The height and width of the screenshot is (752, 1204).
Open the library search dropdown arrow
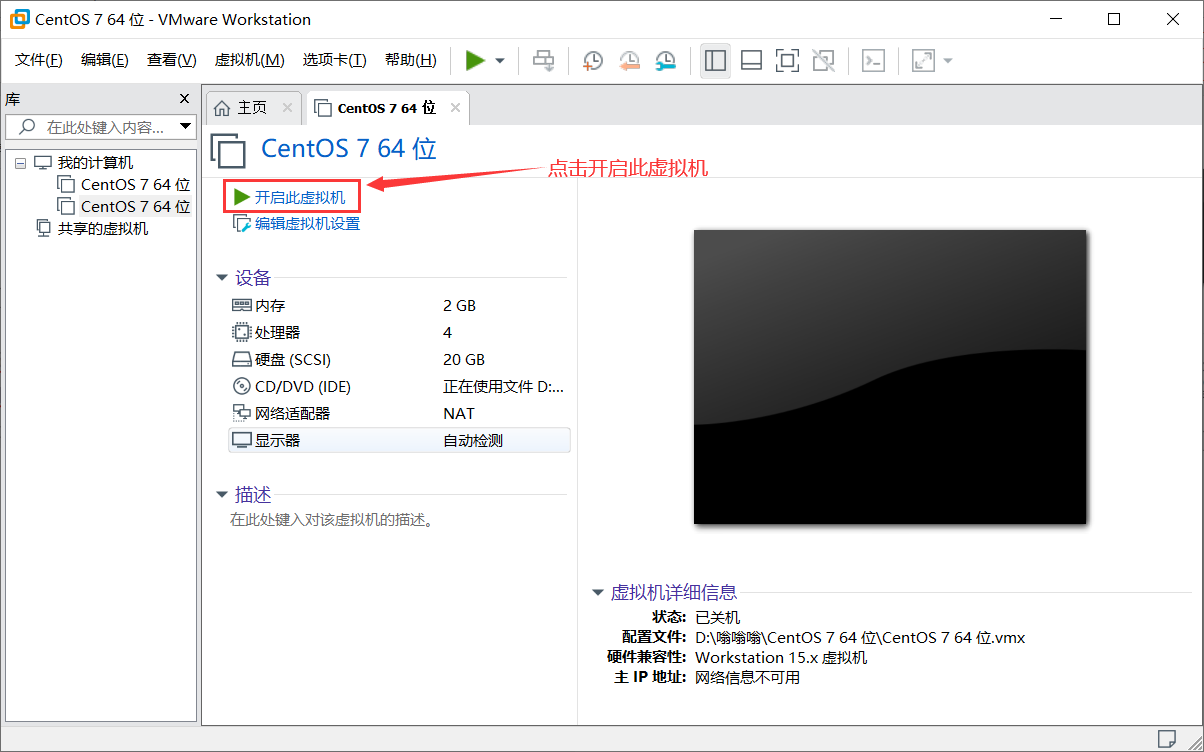coord(185,127)
